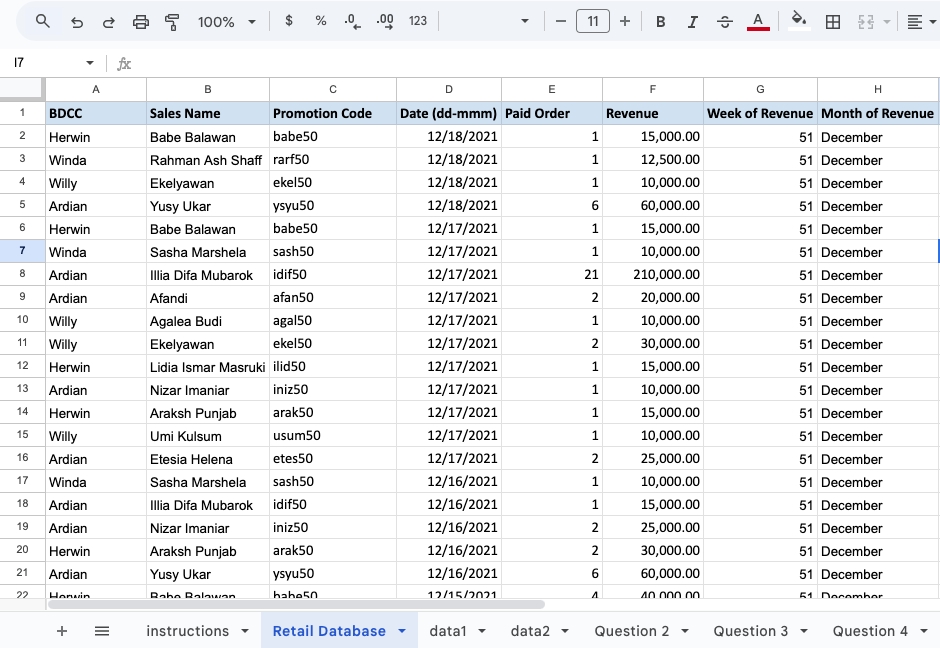Click the merge cells icon

pos(864,20)
